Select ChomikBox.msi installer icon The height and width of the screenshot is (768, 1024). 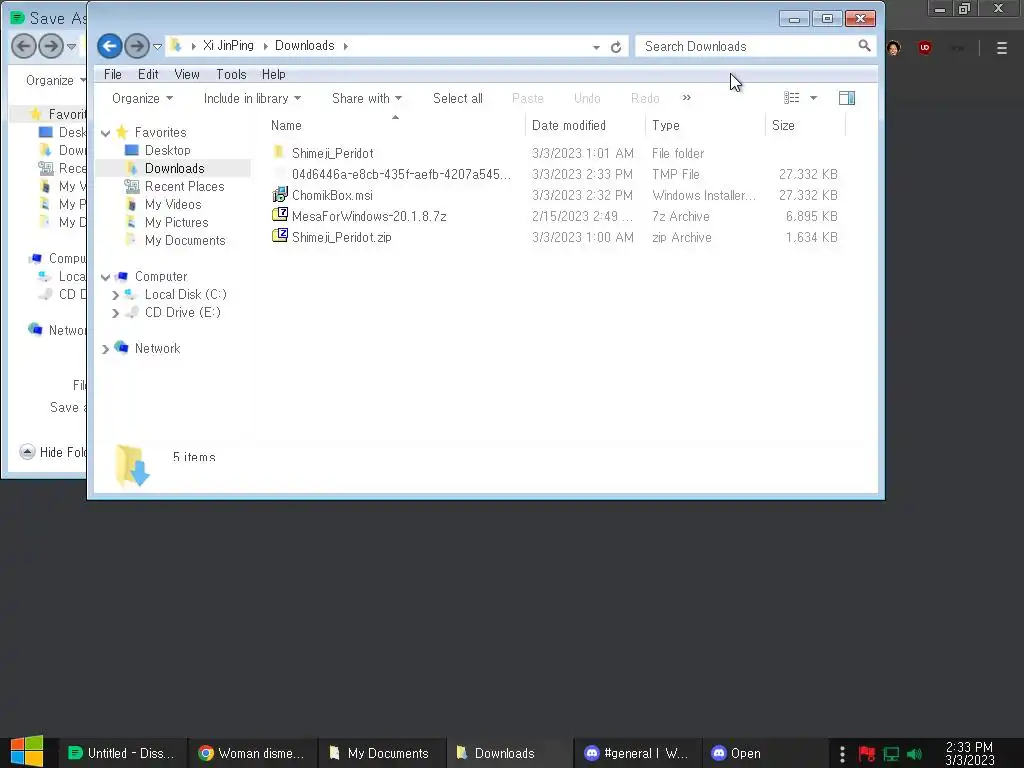[x=280, y=195]
